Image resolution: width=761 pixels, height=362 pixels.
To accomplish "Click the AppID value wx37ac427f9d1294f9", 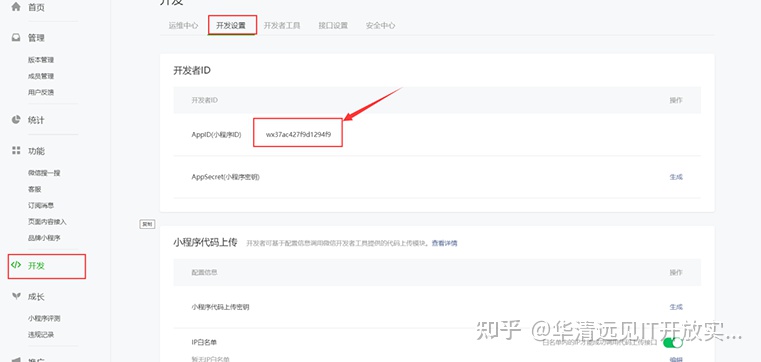I will [x=298, y=134].
